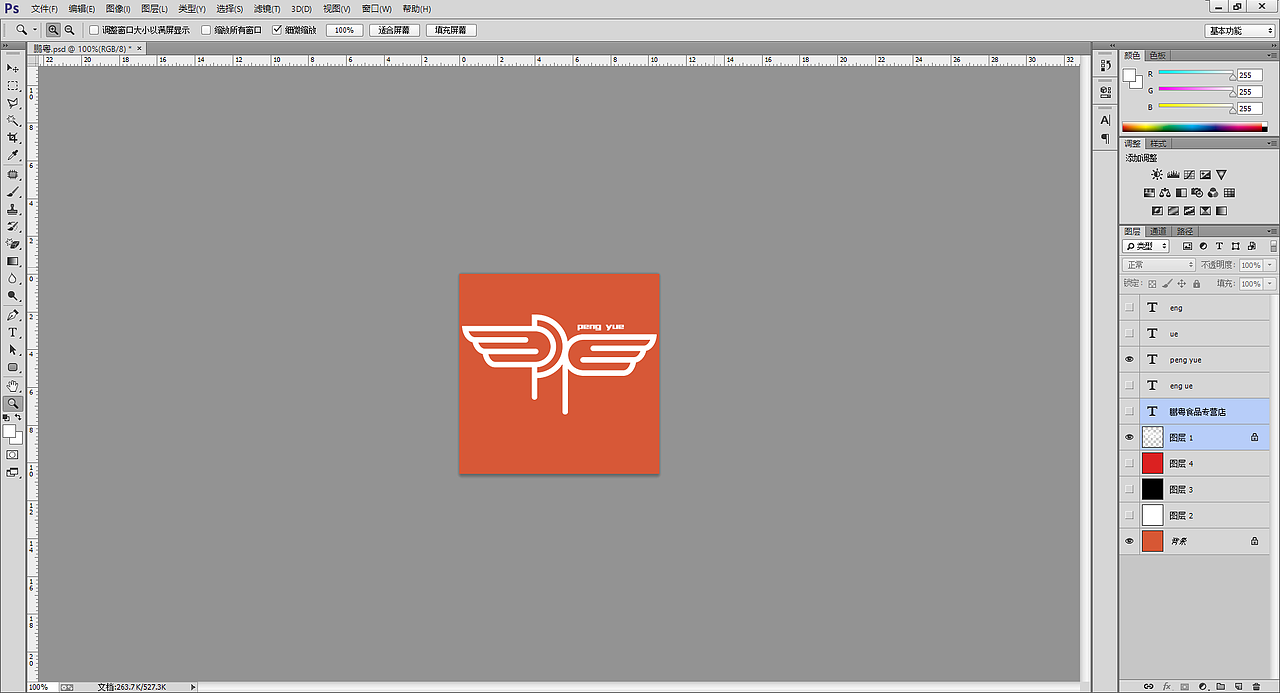
Task: Select the Move tool
Action: [13, 67]
